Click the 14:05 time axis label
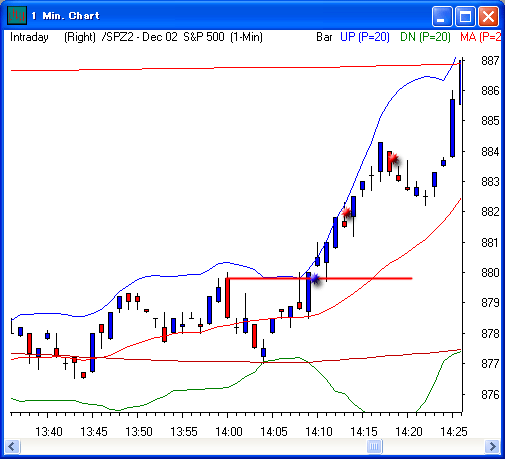 274,432
